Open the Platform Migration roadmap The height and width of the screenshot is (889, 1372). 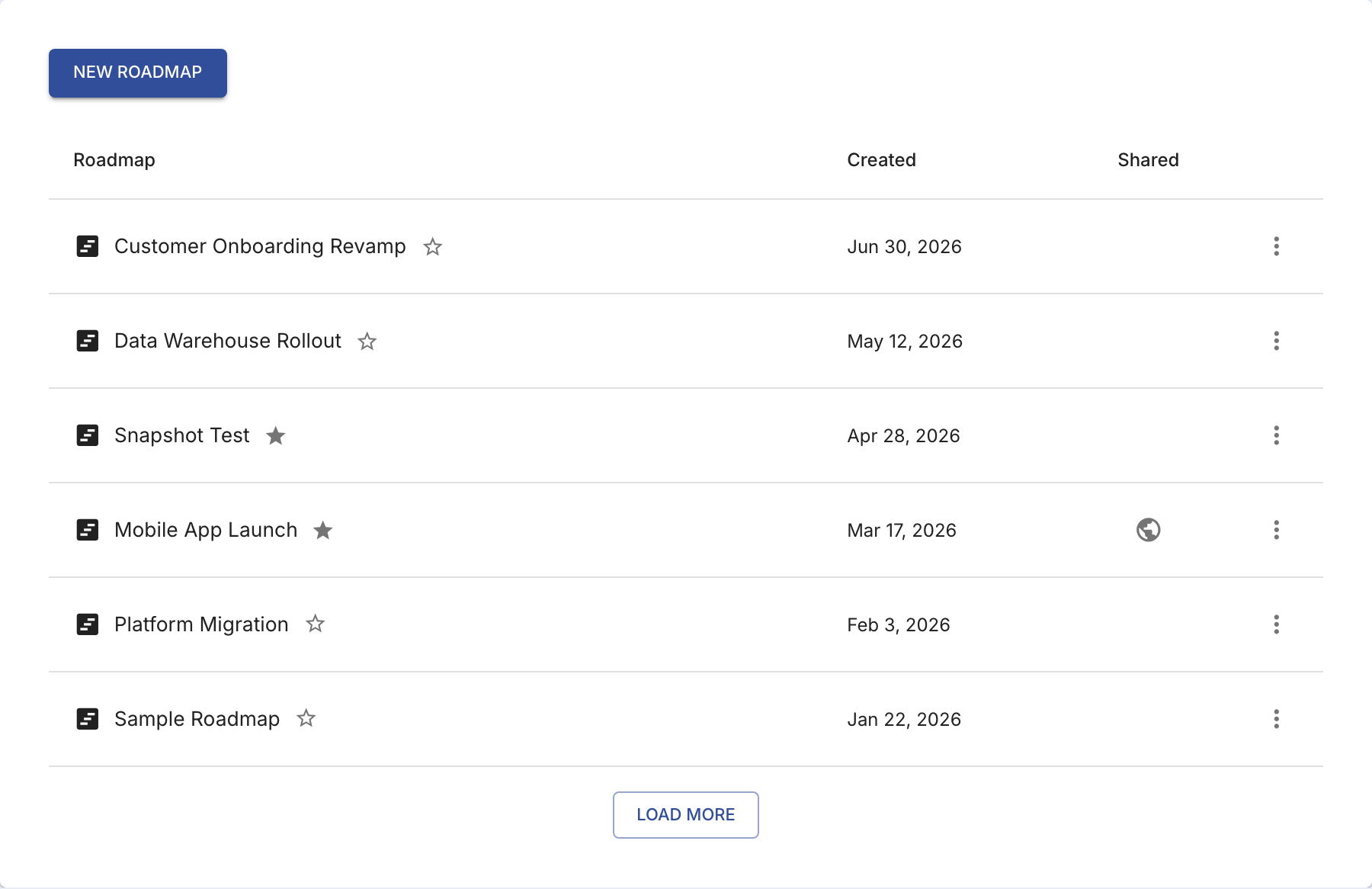201,624
